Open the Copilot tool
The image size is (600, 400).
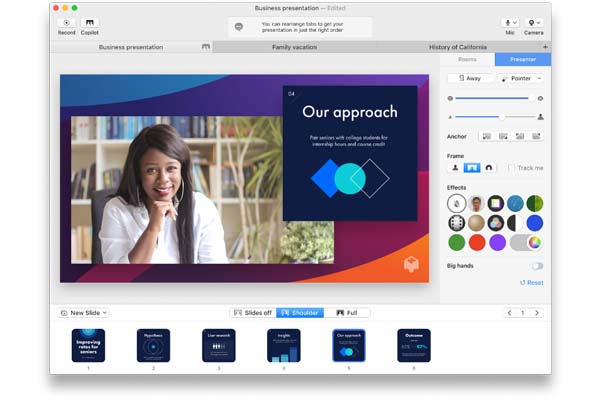click(90, 24)
